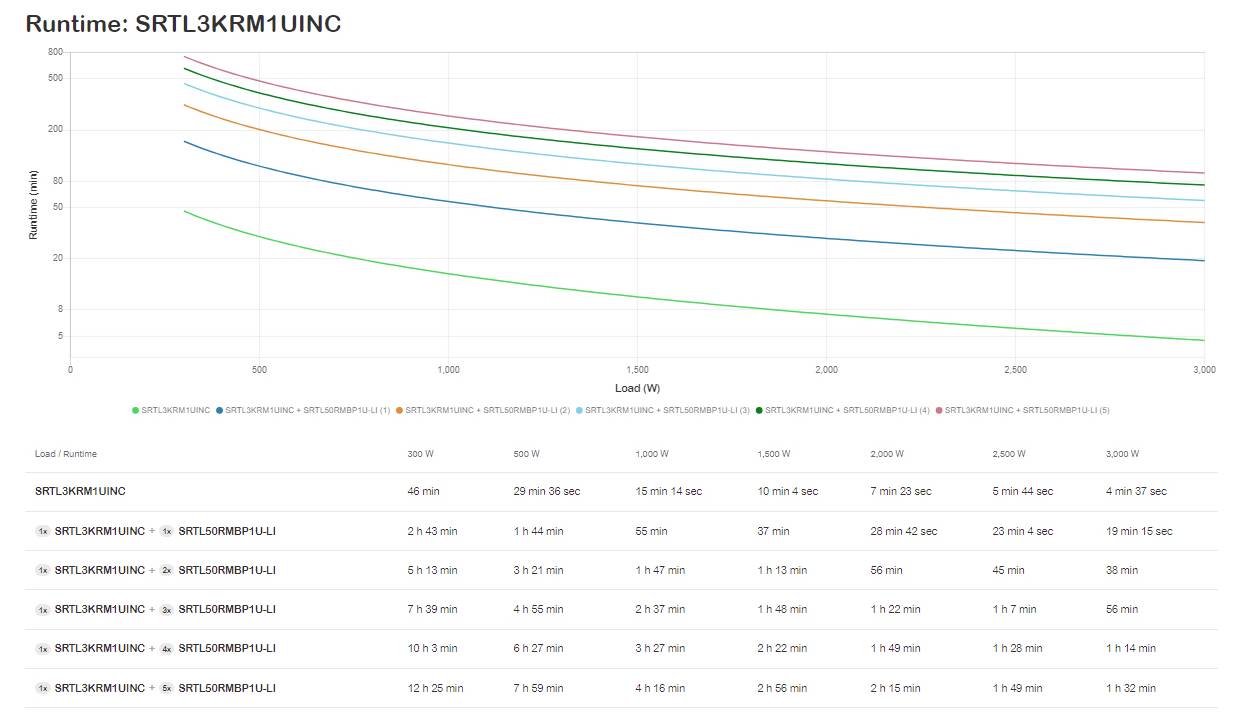Select the 29 min 36 sec cell
Viewport: 1242px width, 722px height.
pyautogui.click(x=546, y=491)
